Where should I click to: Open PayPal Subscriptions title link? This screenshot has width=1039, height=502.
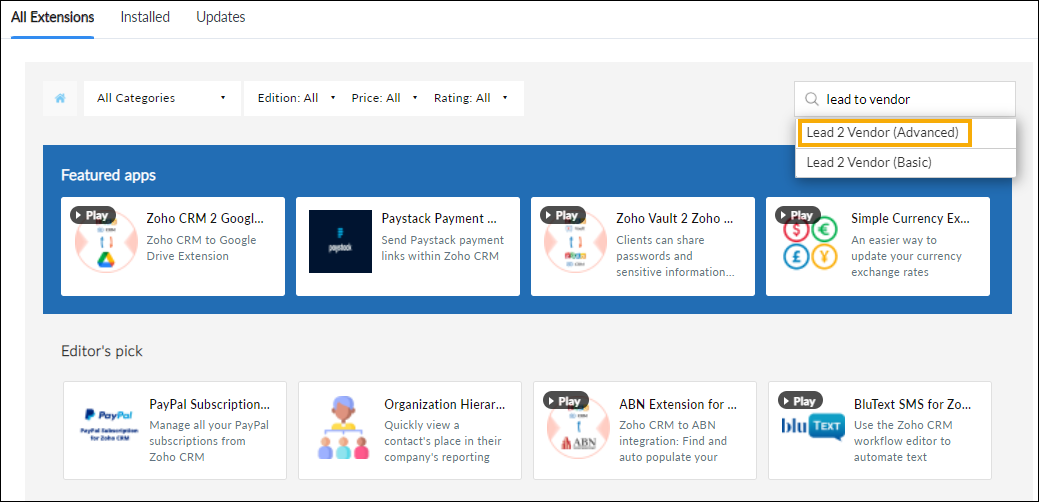209,404
